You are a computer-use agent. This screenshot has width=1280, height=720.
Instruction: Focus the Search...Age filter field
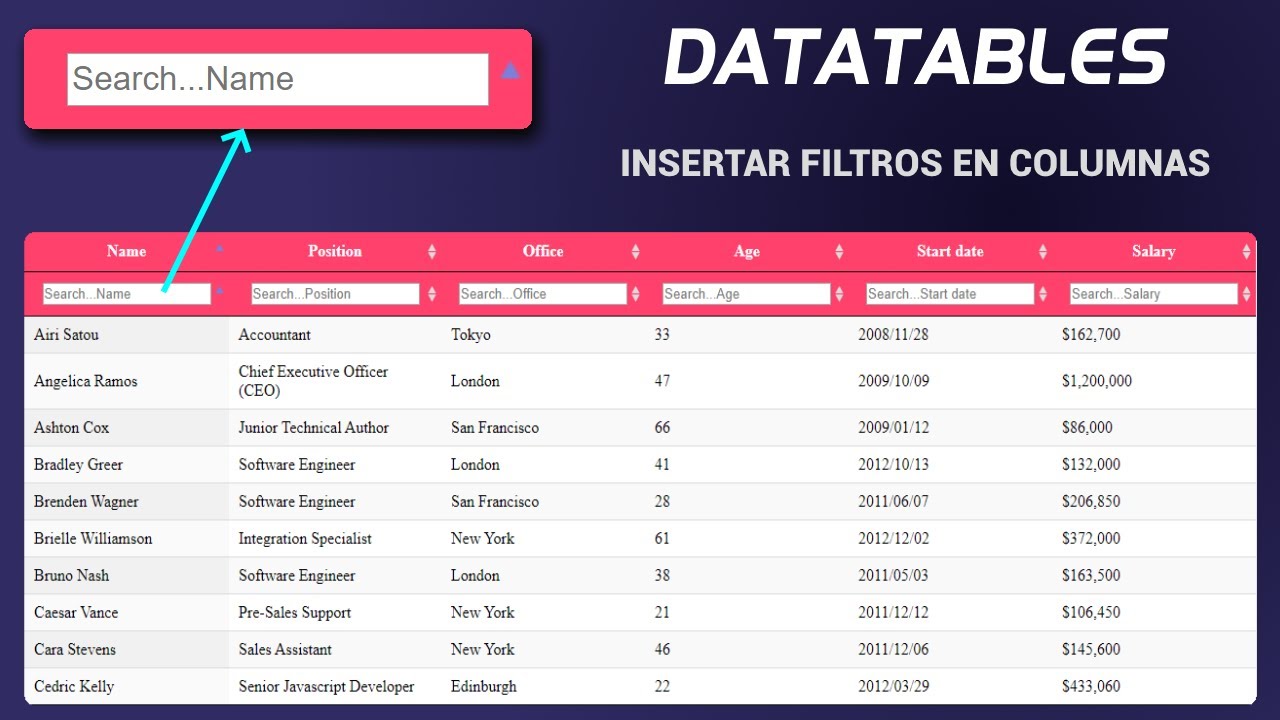[x=747, y=294]
